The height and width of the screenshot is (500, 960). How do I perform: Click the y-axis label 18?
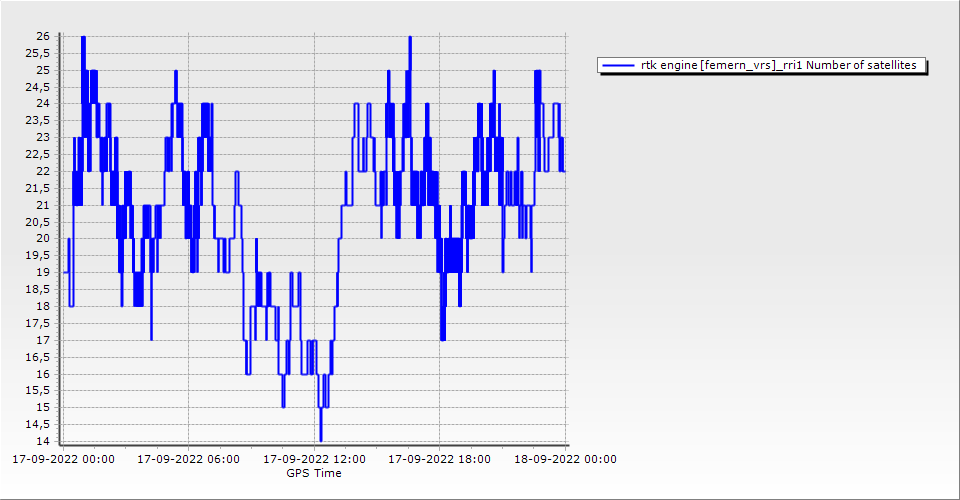[43, 306]
